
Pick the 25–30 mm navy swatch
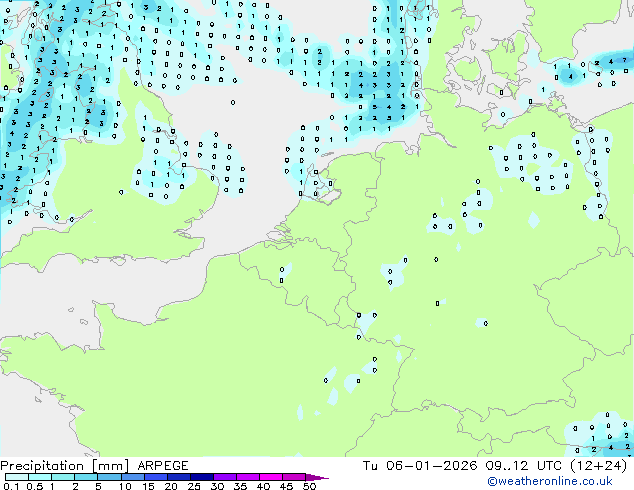pyautogui.click(x=202, y=477)
